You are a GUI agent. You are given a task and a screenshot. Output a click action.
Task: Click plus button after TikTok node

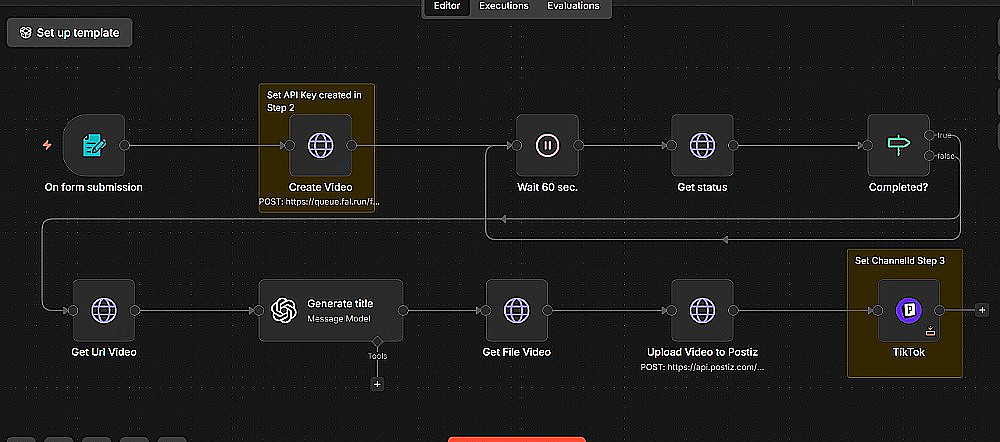coord(982,310)
